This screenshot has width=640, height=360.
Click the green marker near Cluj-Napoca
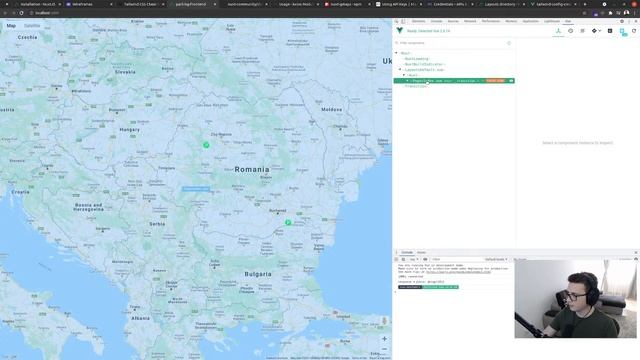[x=206, y=145]
